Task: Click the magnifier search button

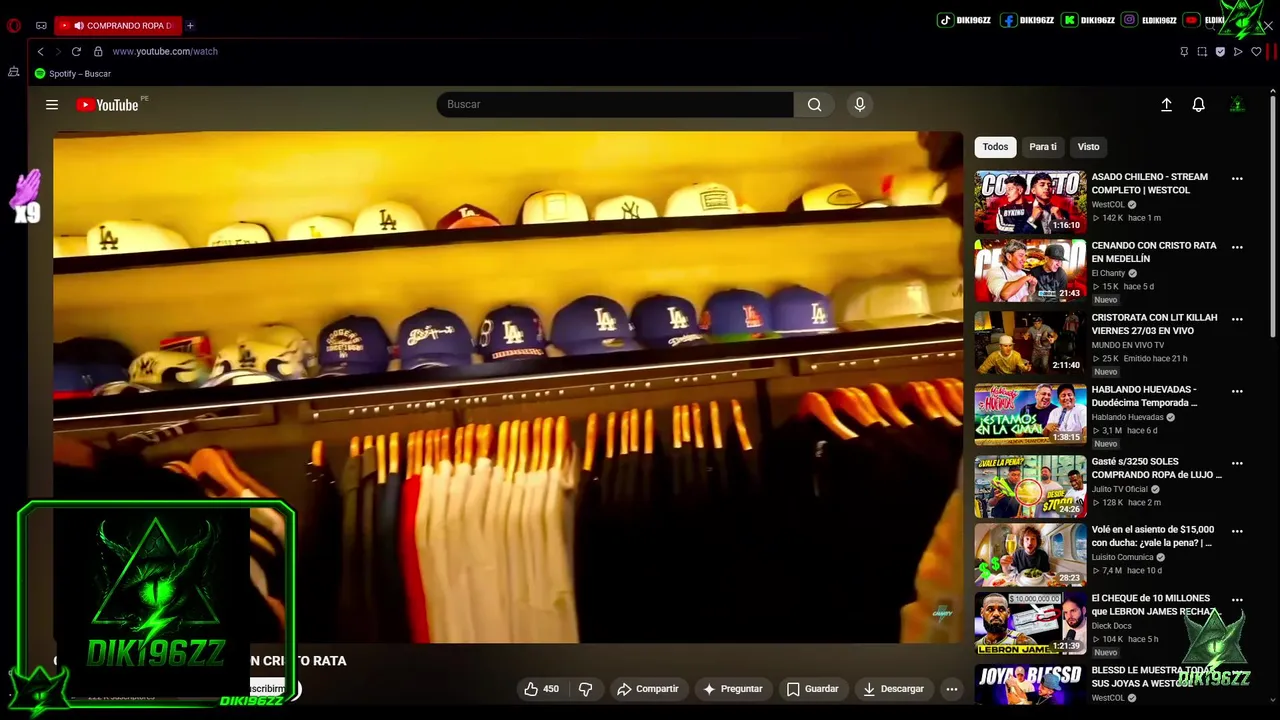Action: point(815,104)
